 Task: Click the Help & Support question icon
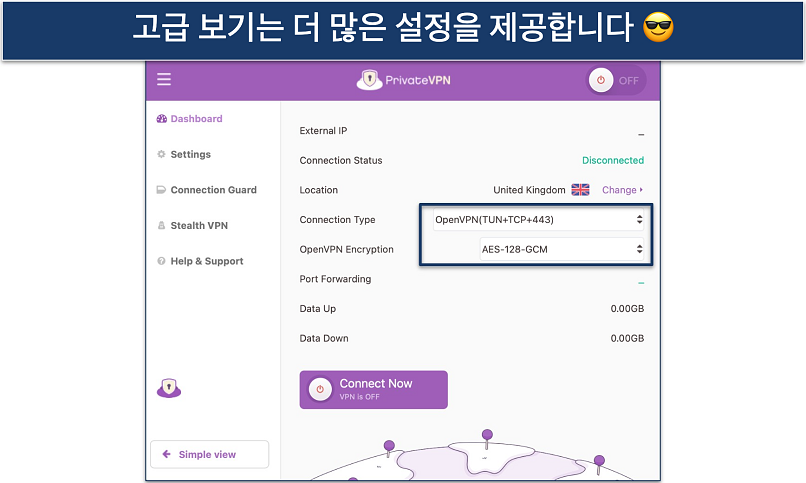(x=161, y=262)
